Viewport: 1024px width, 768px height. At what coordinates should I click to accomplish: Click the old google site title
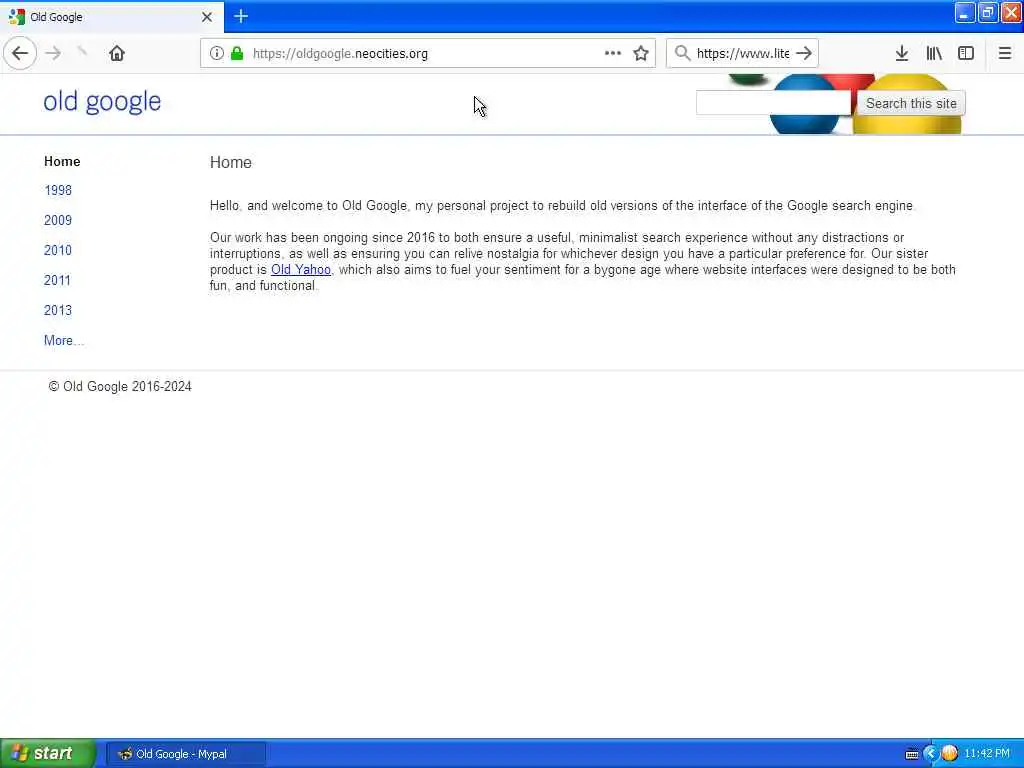pos(103,101)
